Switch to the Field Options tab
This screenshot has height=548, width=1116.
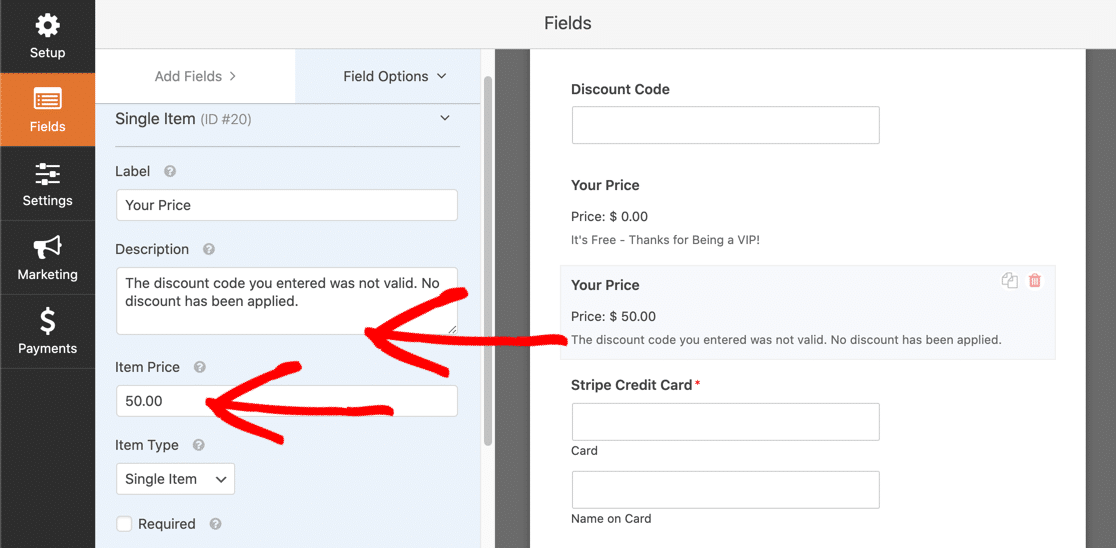pyautogui.click(x=388, y=76)
